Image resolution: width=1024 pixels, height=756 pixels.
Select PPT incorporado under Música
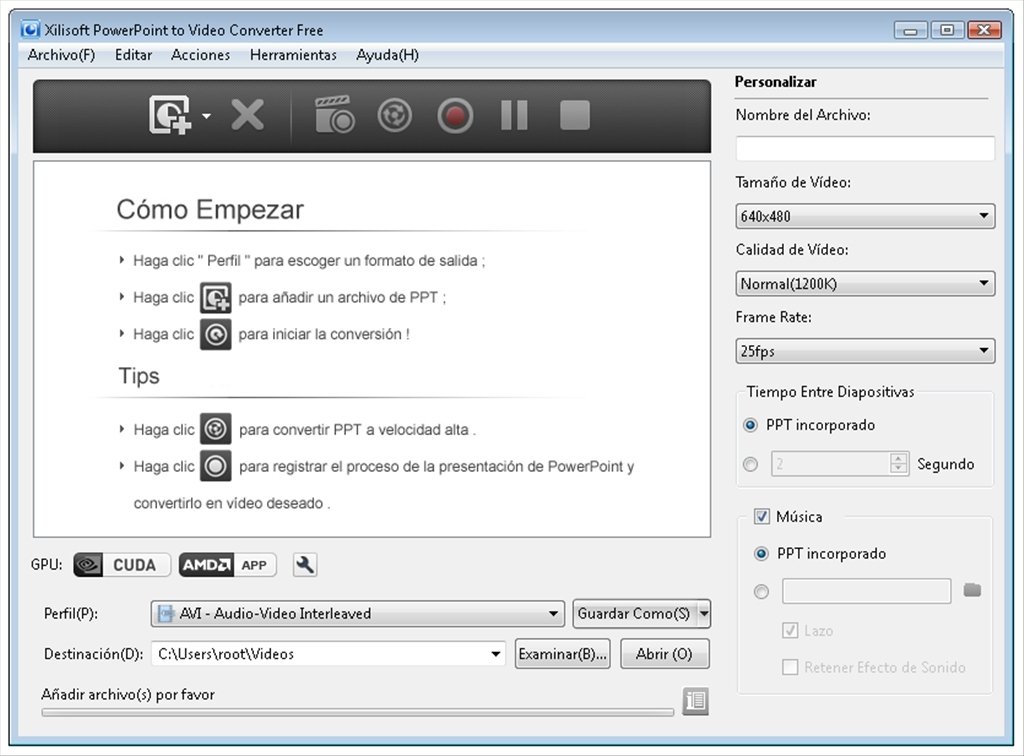point(761,554)
